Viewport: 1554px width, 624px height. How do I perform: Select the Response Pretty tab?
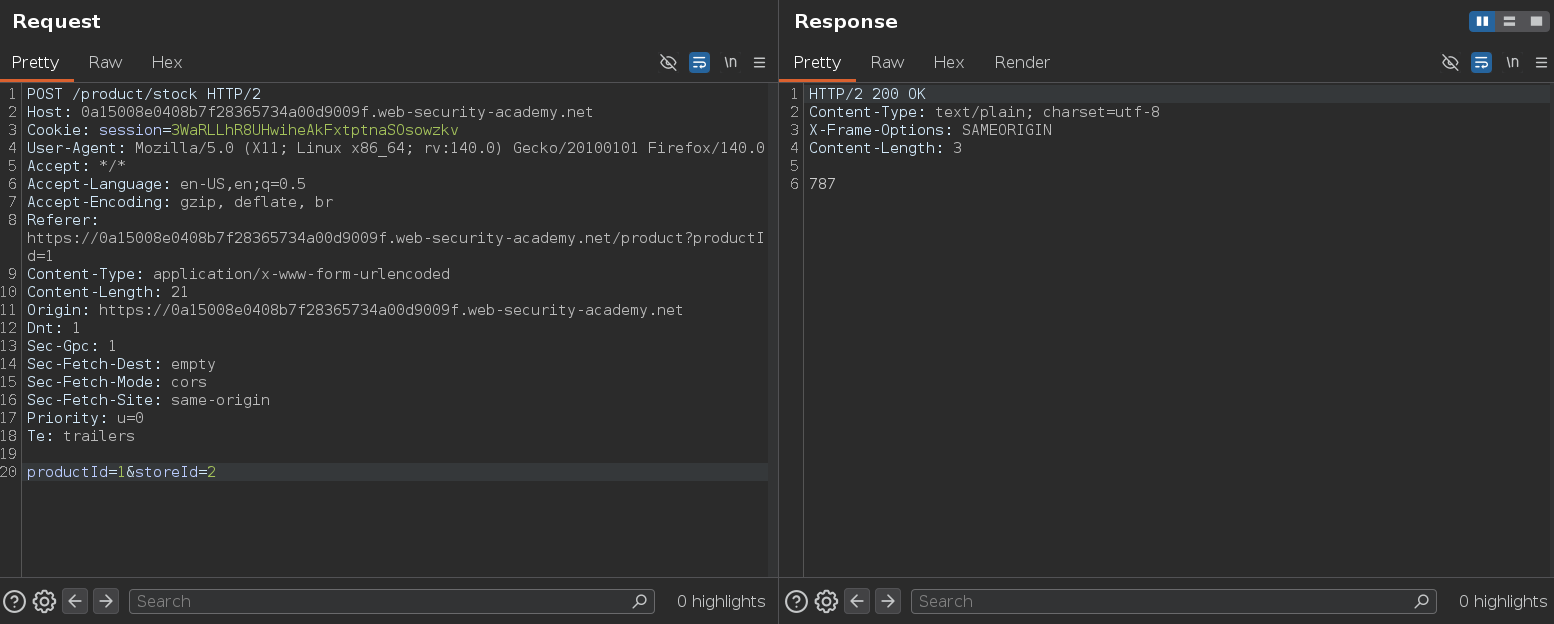tap(818, 62)
